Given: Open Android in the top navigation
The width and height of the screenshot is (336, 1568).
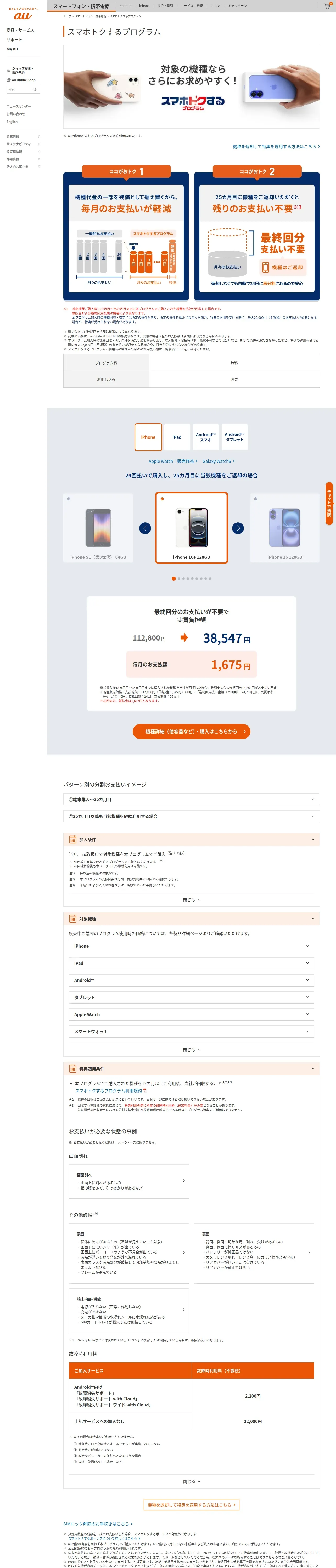Looking at the screenshot, I should (126, 5).
